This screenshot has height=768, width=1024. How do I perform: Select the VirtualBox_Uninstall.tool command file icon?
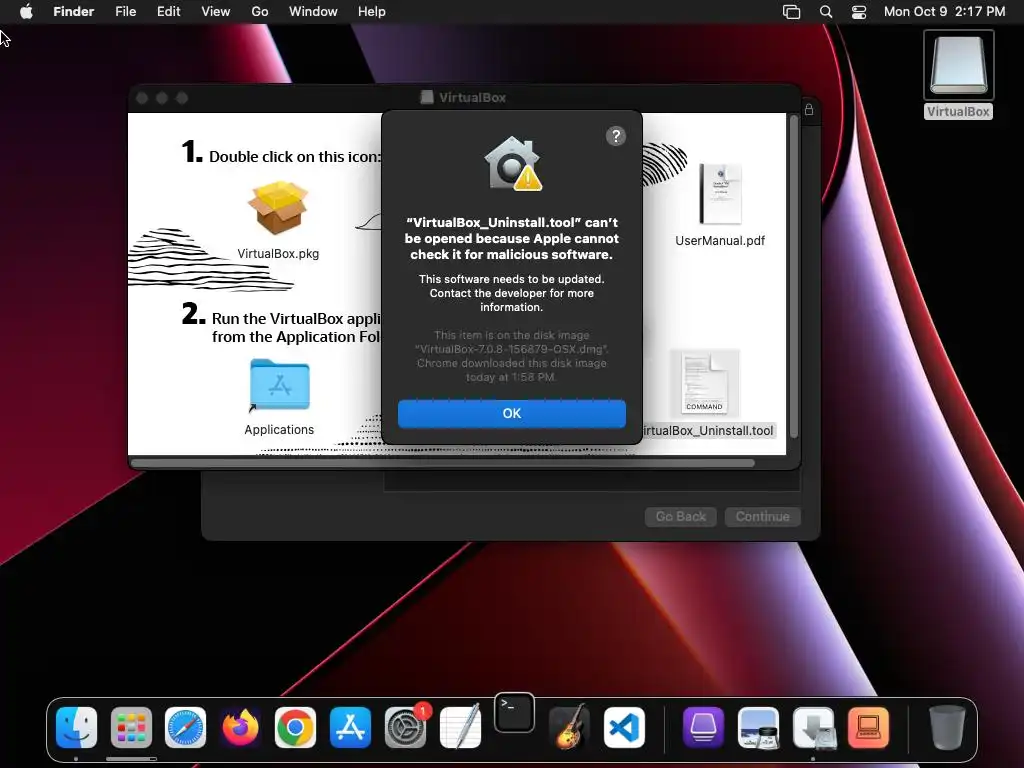pos(704,383)
